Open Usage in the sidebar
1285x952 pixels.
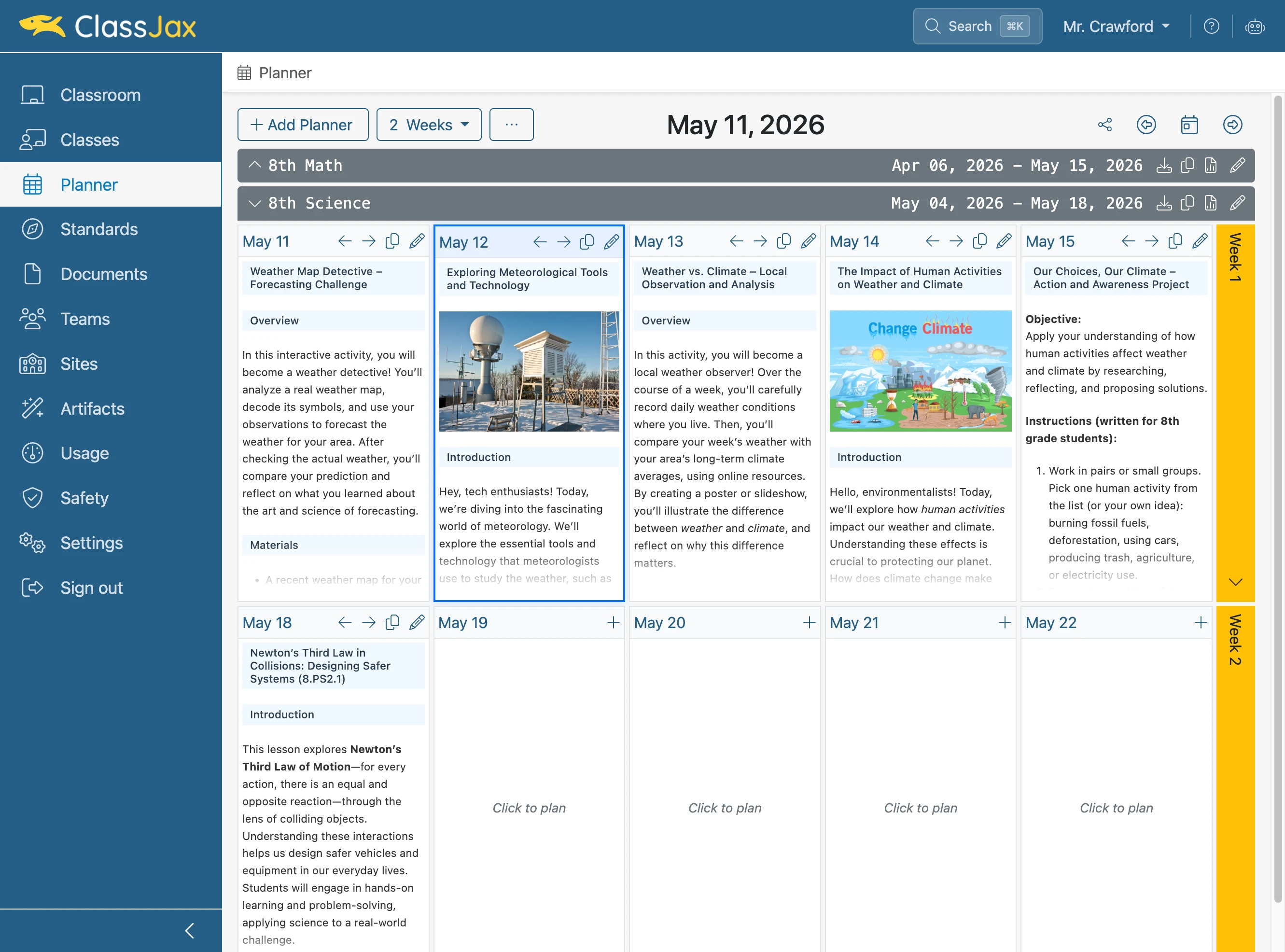pyautogui.click(x=111, y=453)
